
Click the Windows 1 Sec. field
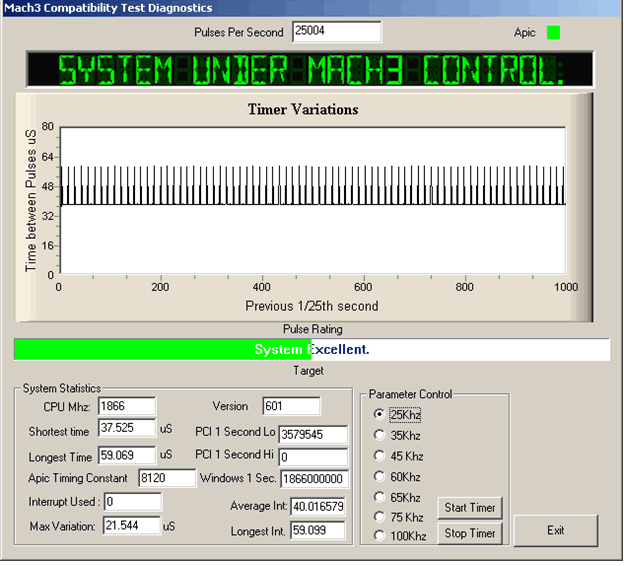(x=314, y=479)
